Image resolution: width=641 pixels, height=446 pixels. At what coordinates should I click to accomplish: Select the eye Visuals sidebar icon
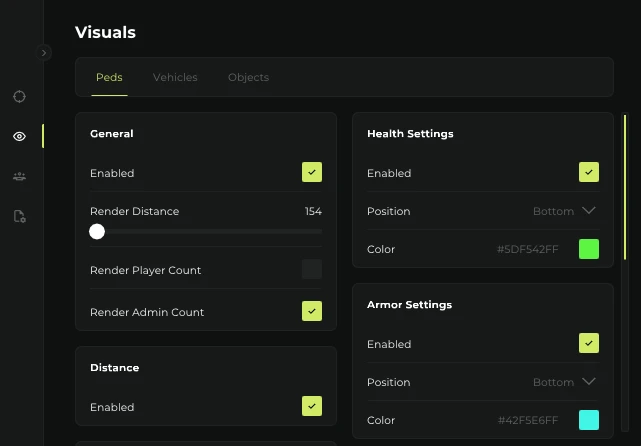(x=19, y=137)
